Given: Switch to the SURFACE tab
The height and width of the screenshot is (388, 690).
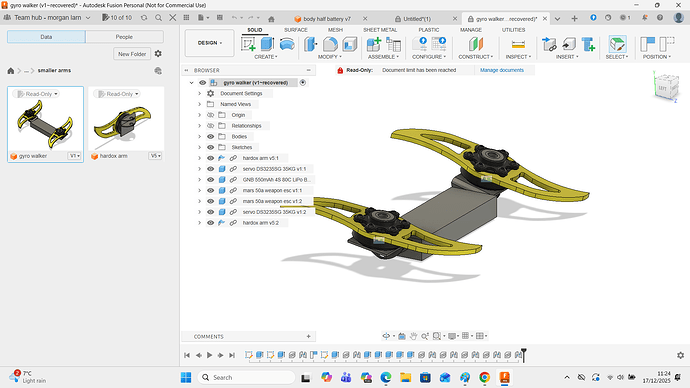Looking at the screenshot, I should click(x=296, y=30).
